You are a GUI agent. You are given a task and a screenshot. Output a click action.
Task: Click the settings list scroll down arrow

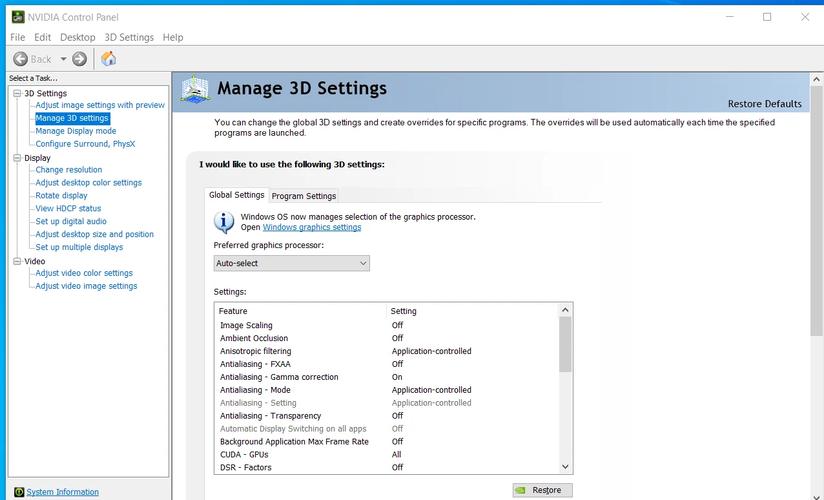point(565,467)
